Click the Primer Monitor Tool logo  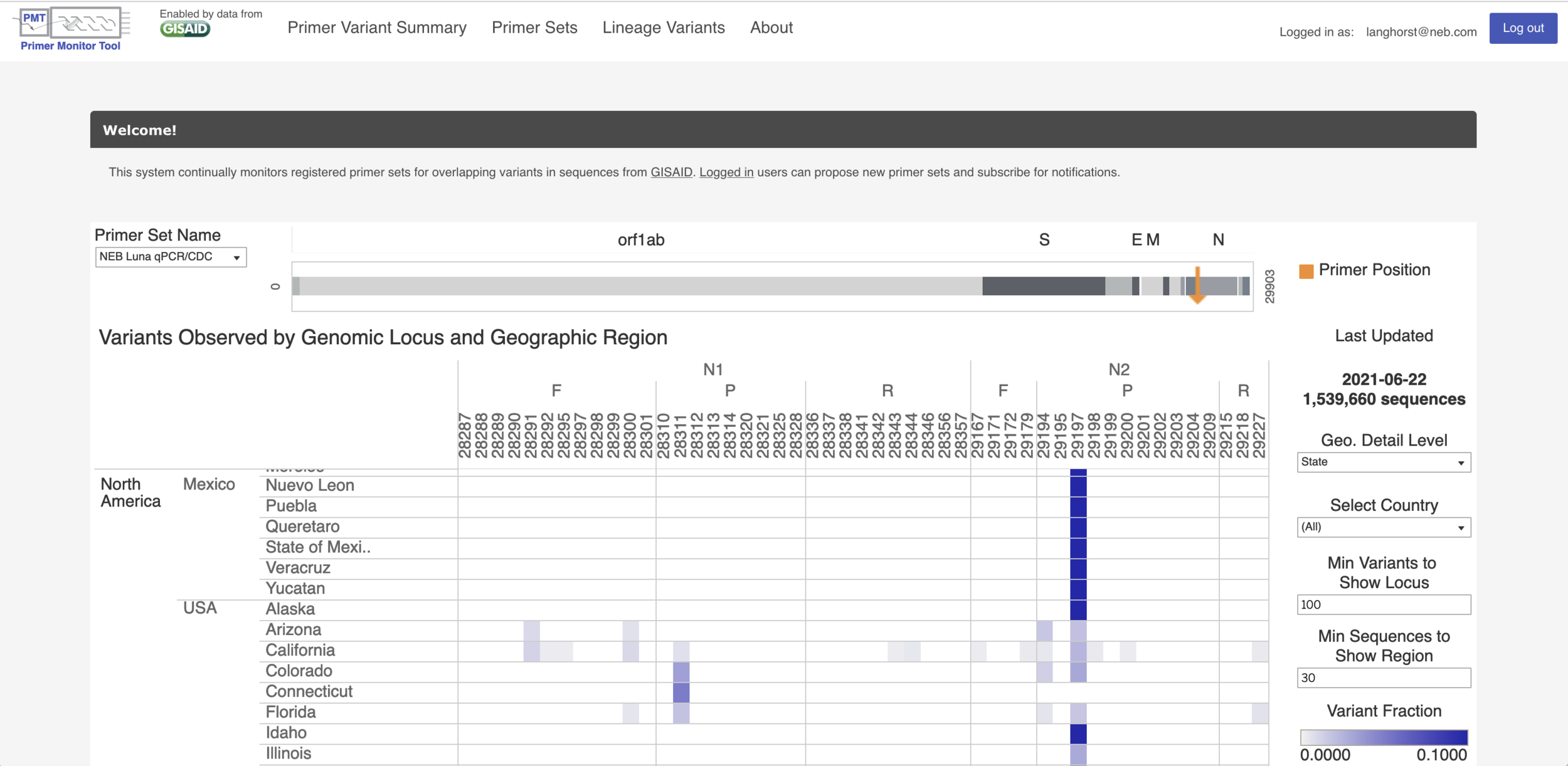(x=70, y=28)
